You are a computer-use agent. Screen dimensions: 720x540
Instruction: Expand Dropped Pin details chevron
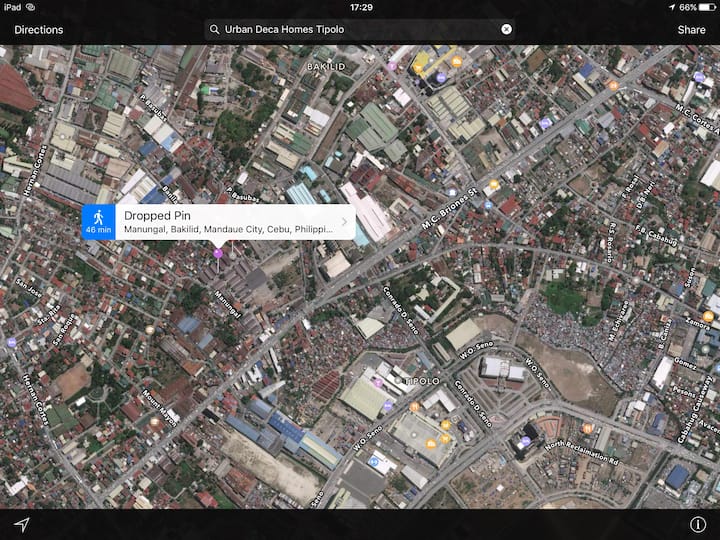(x=344, y=222)
